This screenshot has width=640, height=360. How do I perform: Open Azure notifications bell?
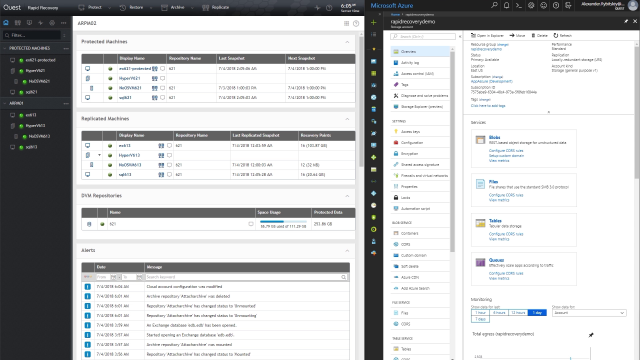(507, 5)
